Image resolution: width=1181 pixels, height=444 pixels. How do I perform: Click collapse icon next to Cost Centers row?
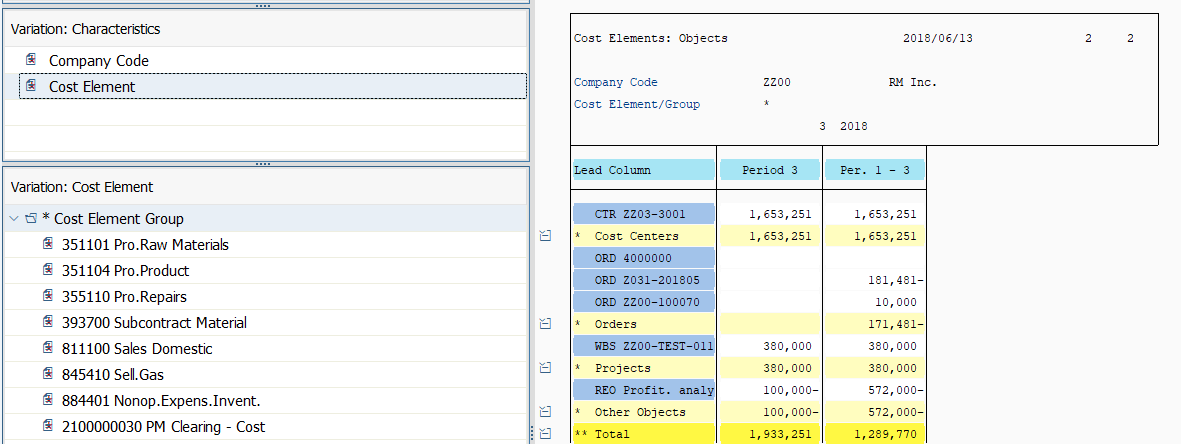[x=546, y=236]
